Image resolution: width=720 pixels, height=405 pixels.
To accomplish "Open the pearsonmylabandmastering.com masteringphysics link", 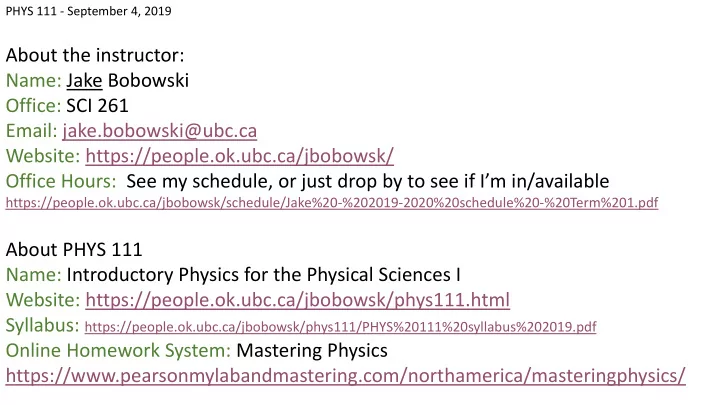I will coord(345,376).
